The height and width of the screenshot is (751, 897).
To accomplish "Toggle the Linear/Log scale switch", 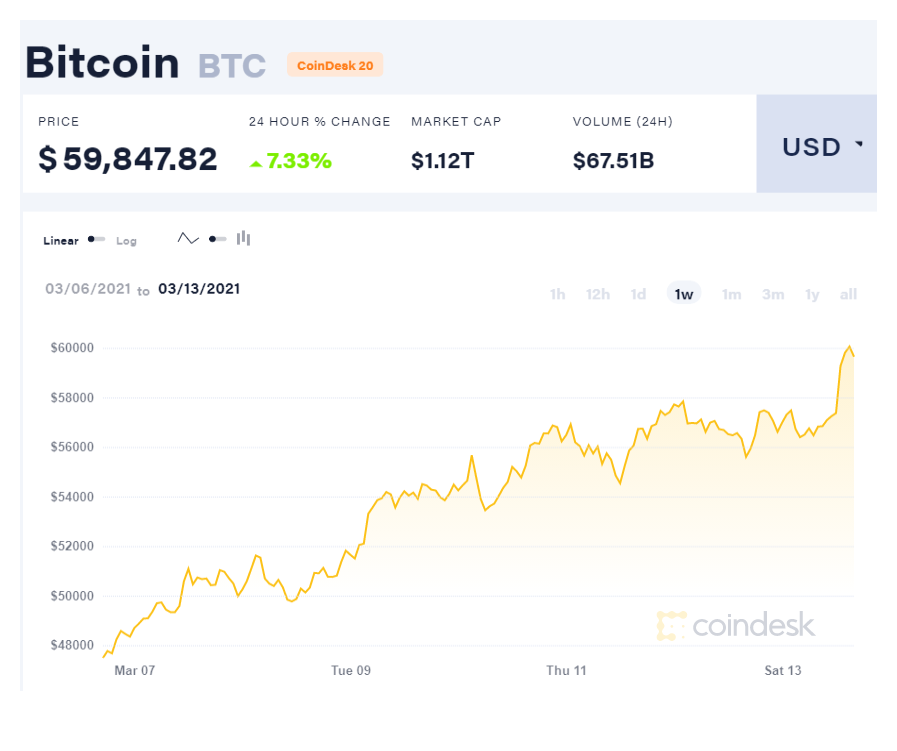I will (96, 239).
